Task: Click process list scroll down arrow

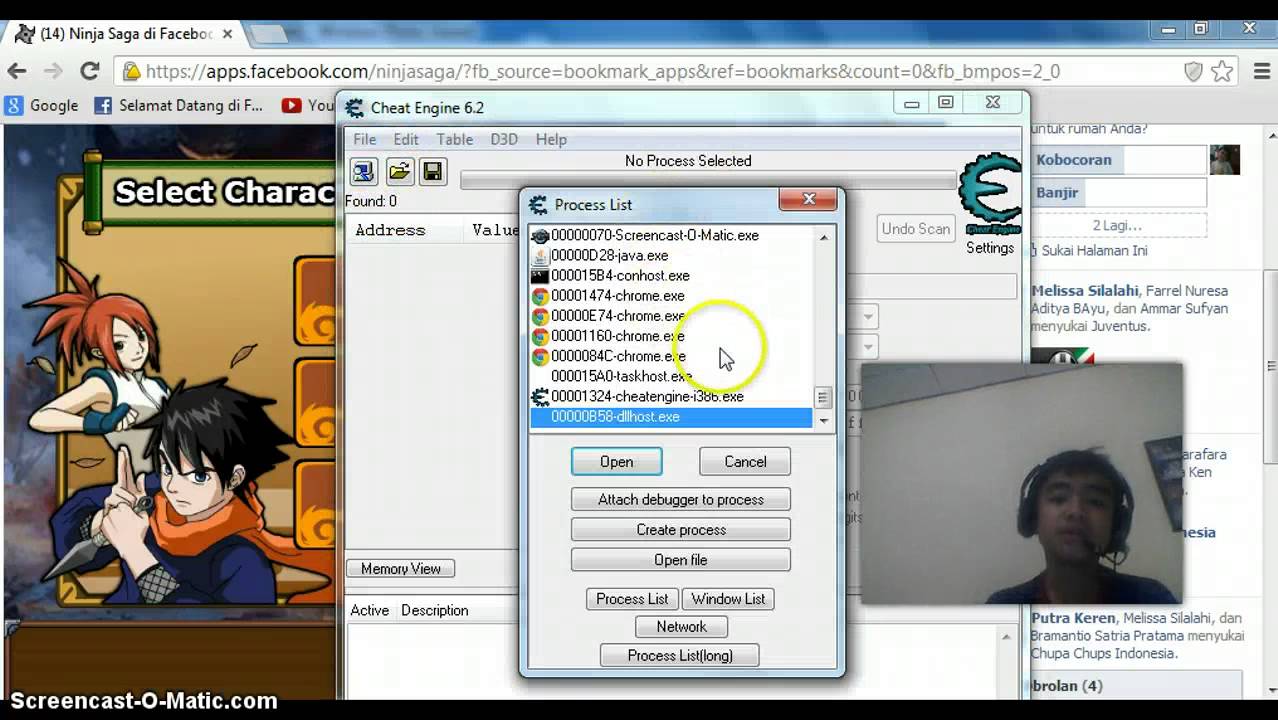Action: pos(824,420)
